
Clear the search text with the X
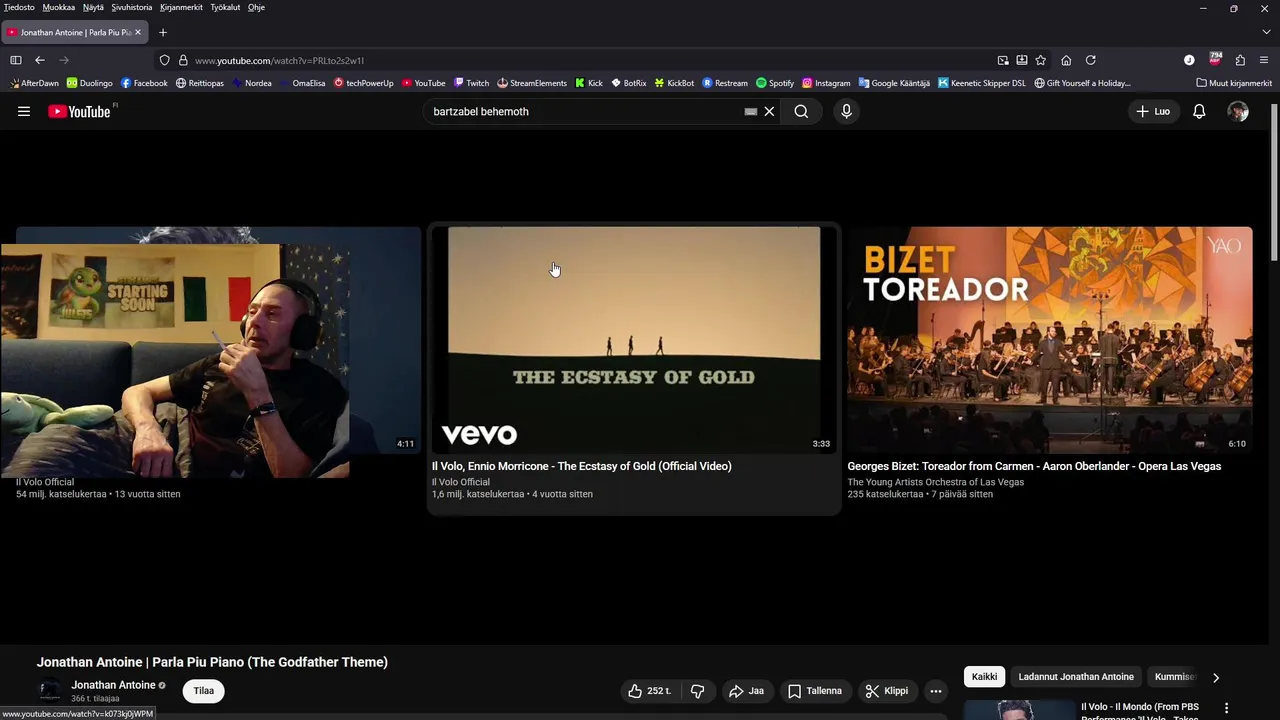(769, 112)
